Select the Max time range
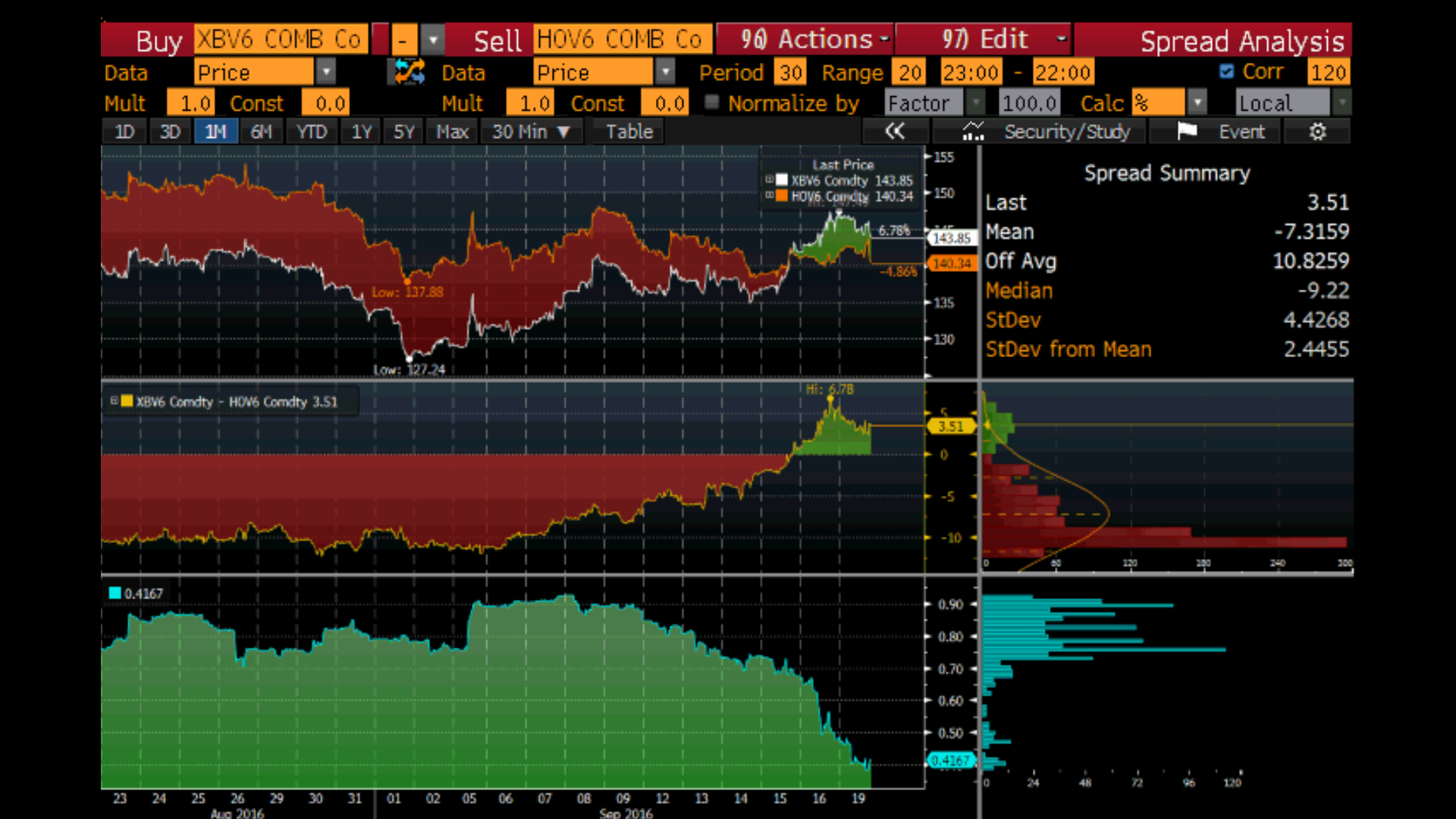Image resolution: width=1456 pixels, height=819 pixels. pos(452,132)
